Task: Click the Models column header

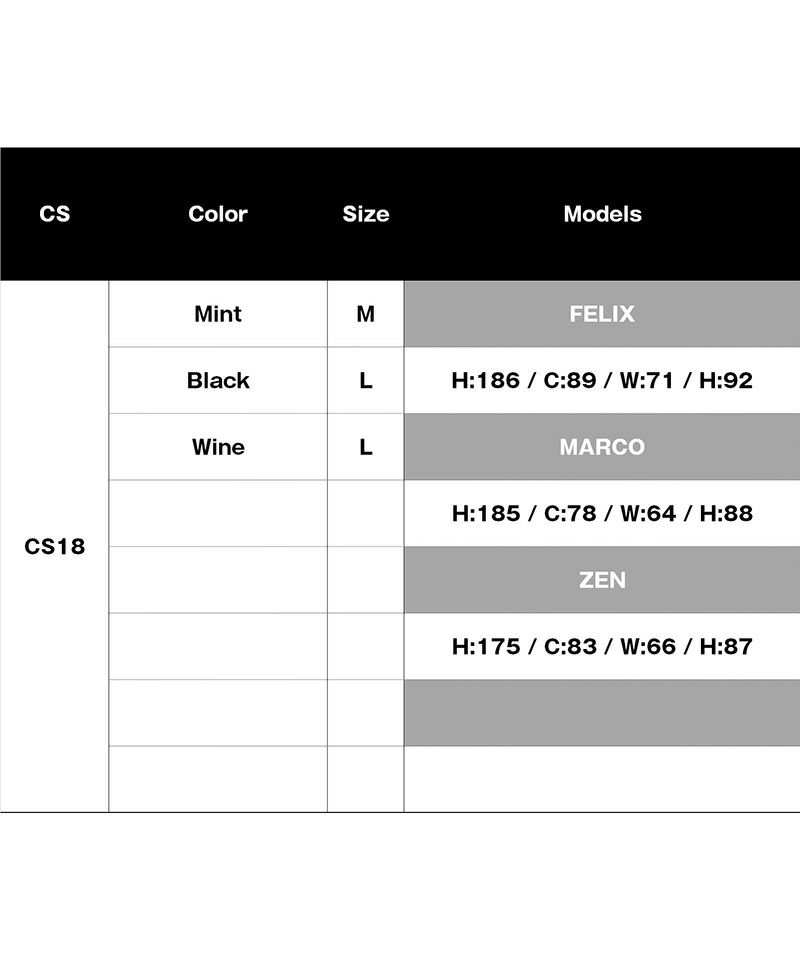Action: [602, 214]
